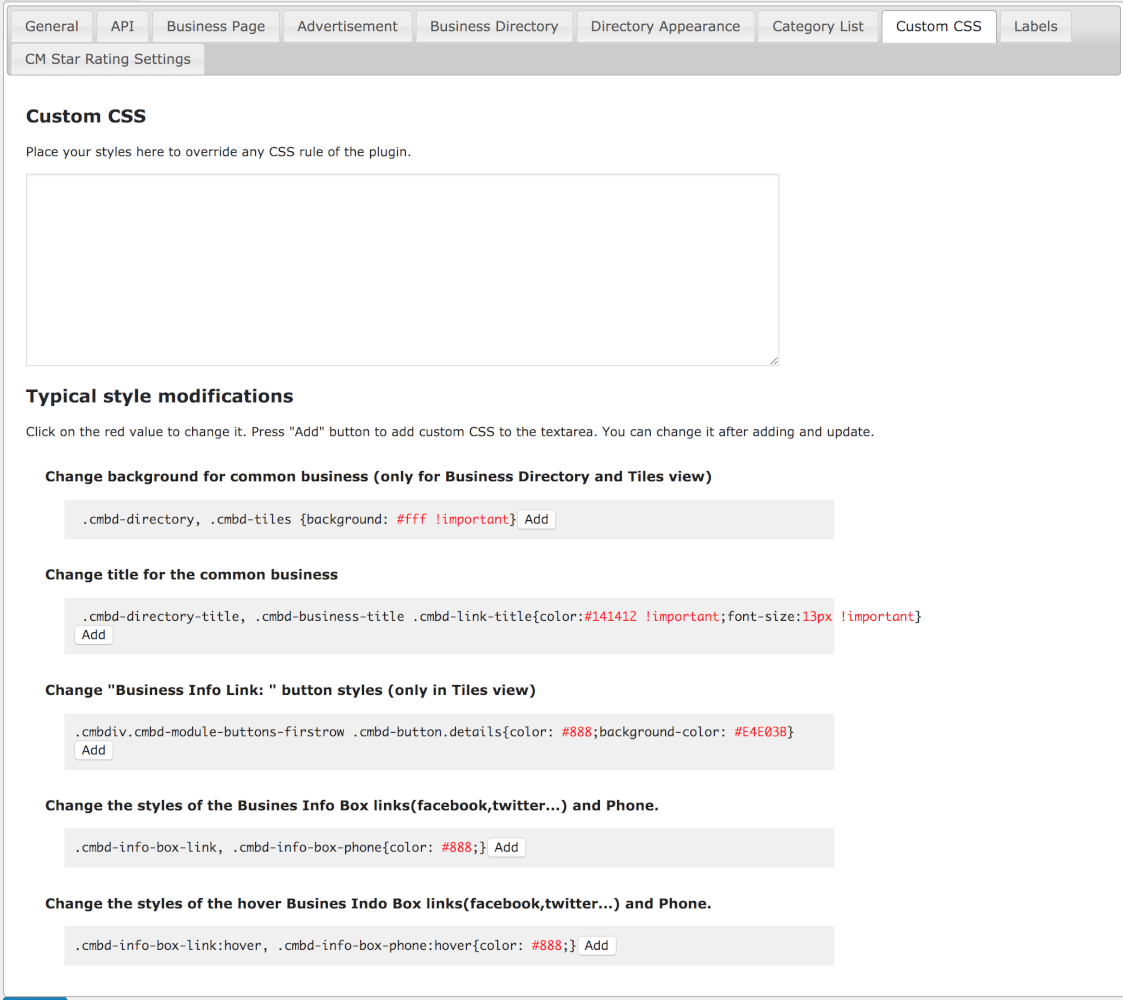Change the red #141412 title color value
Viewport: 1123px width, 1000px height.
click(610, 617)
